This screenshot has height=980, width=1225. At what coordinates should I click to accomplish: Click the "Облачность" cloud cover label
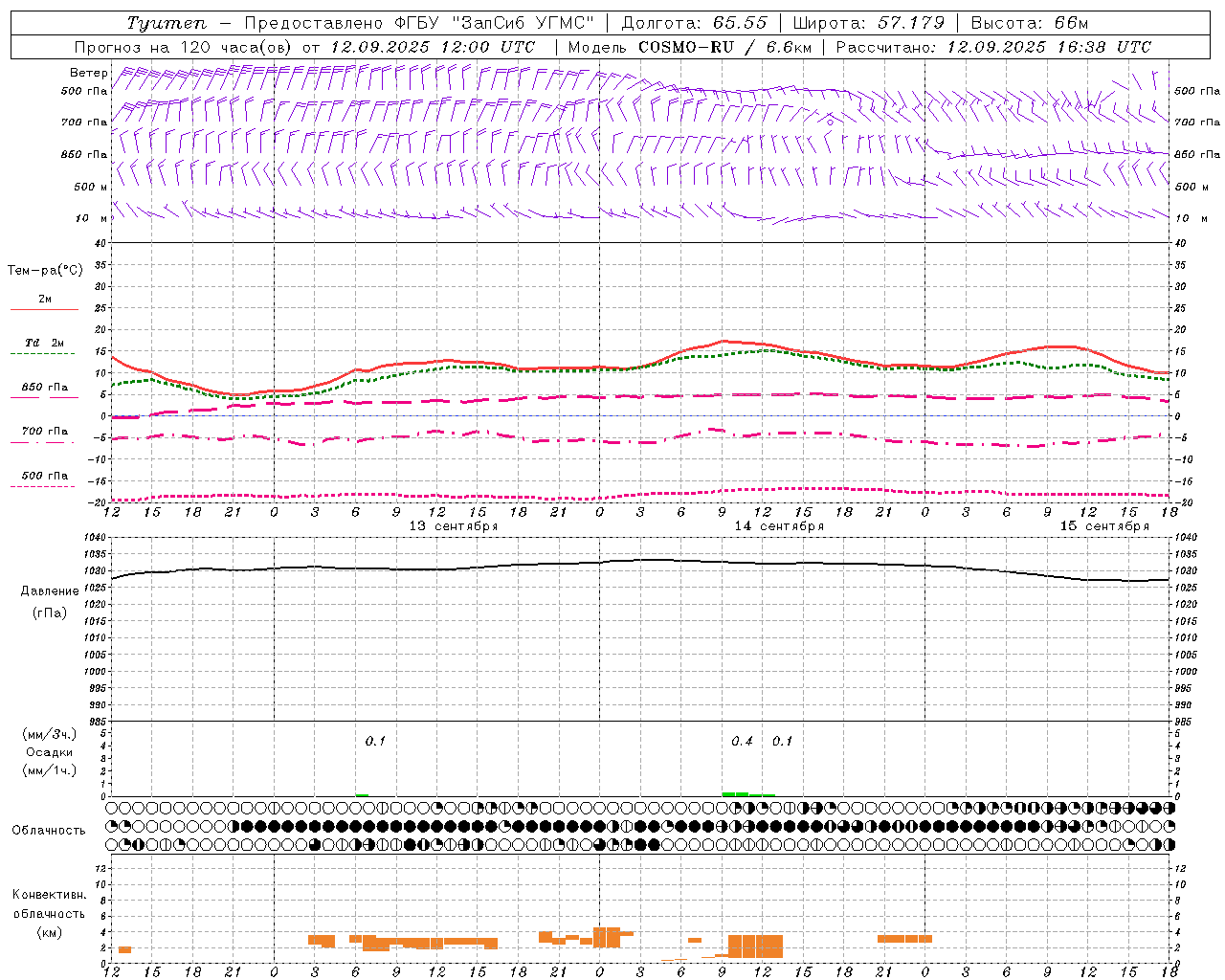[x=49, y=831]
